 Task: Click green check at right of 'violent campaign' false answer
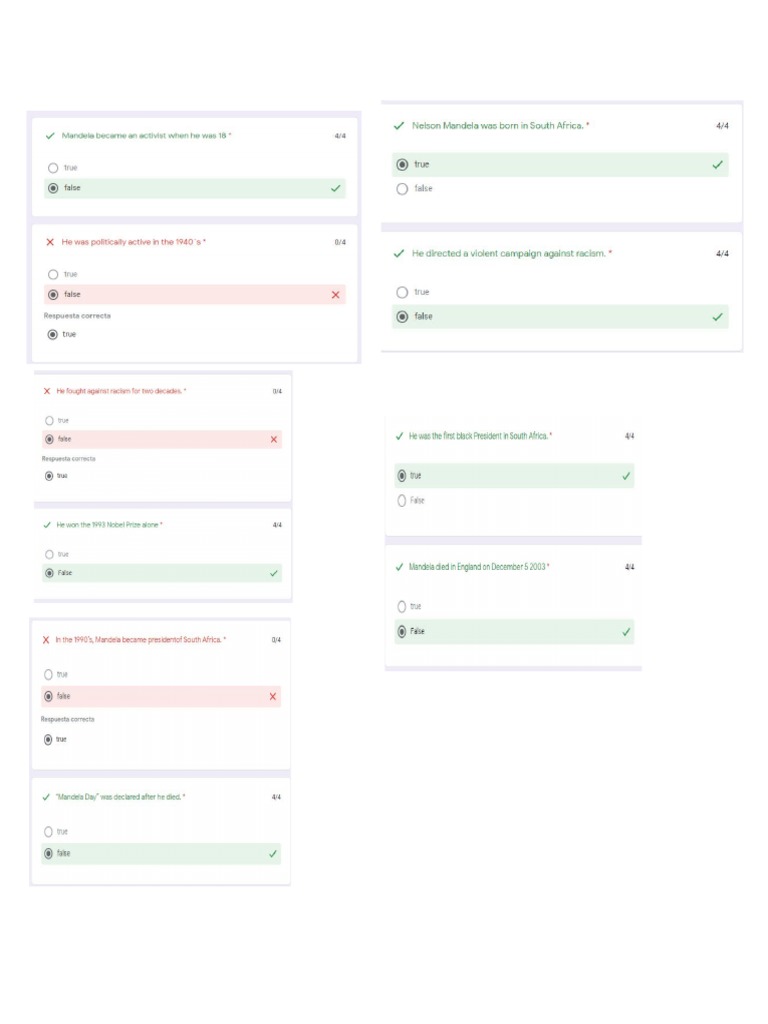[x=717, y=317]
